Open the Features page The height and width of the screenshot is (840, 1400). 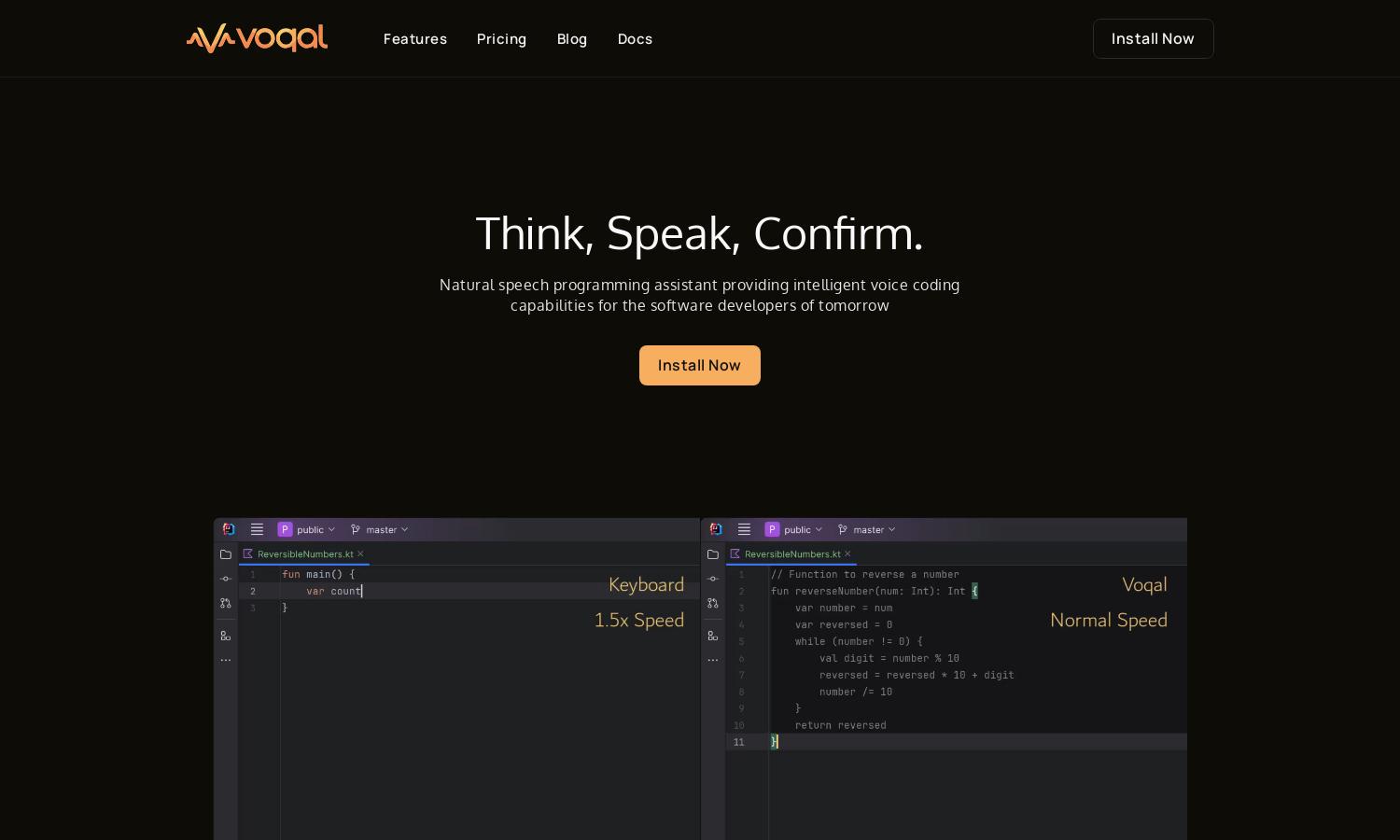click(x=415, y=39)
